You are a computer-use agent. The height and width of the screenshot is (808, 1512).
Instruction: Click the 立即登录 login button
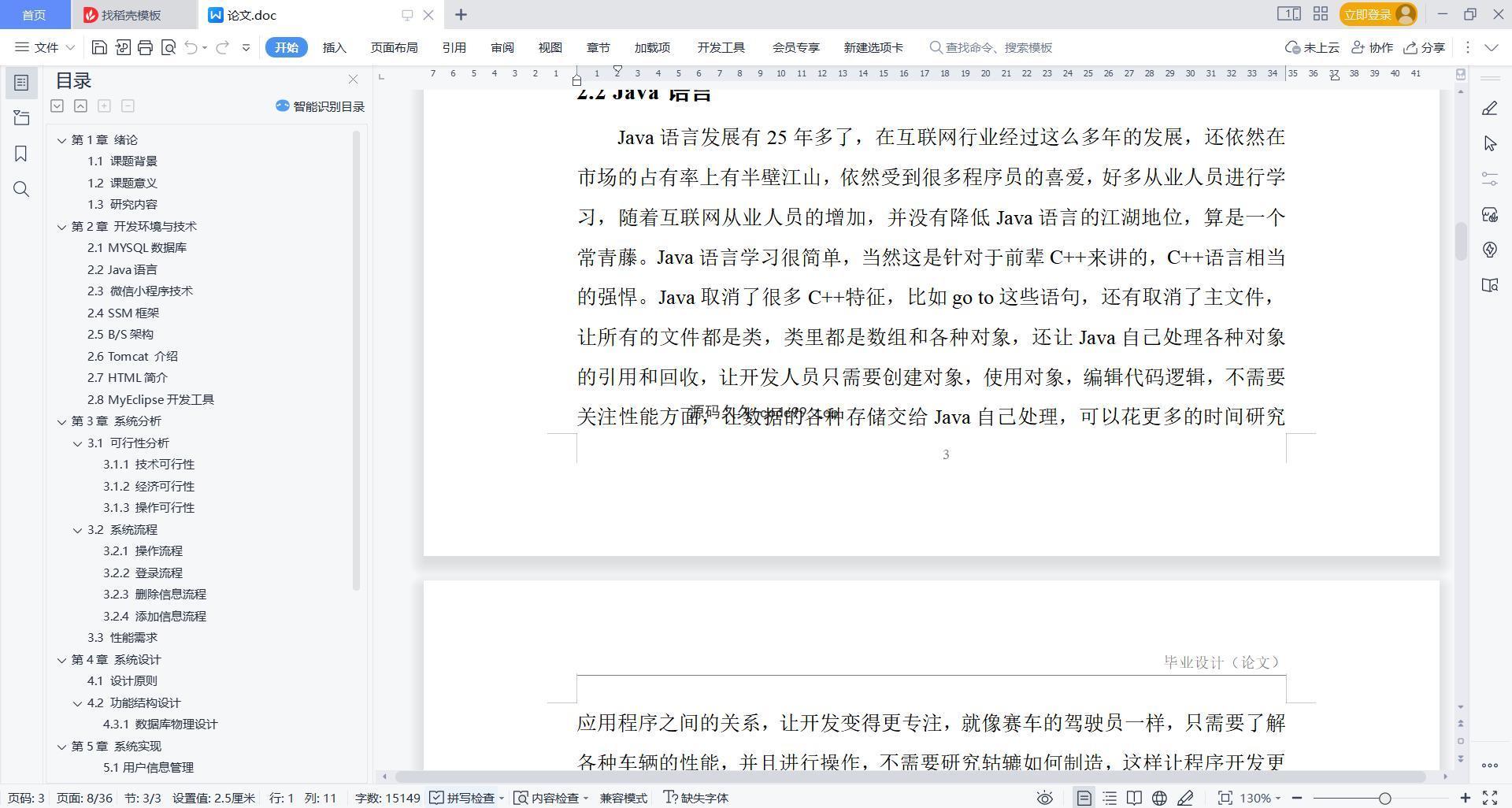coord(1378,14)
